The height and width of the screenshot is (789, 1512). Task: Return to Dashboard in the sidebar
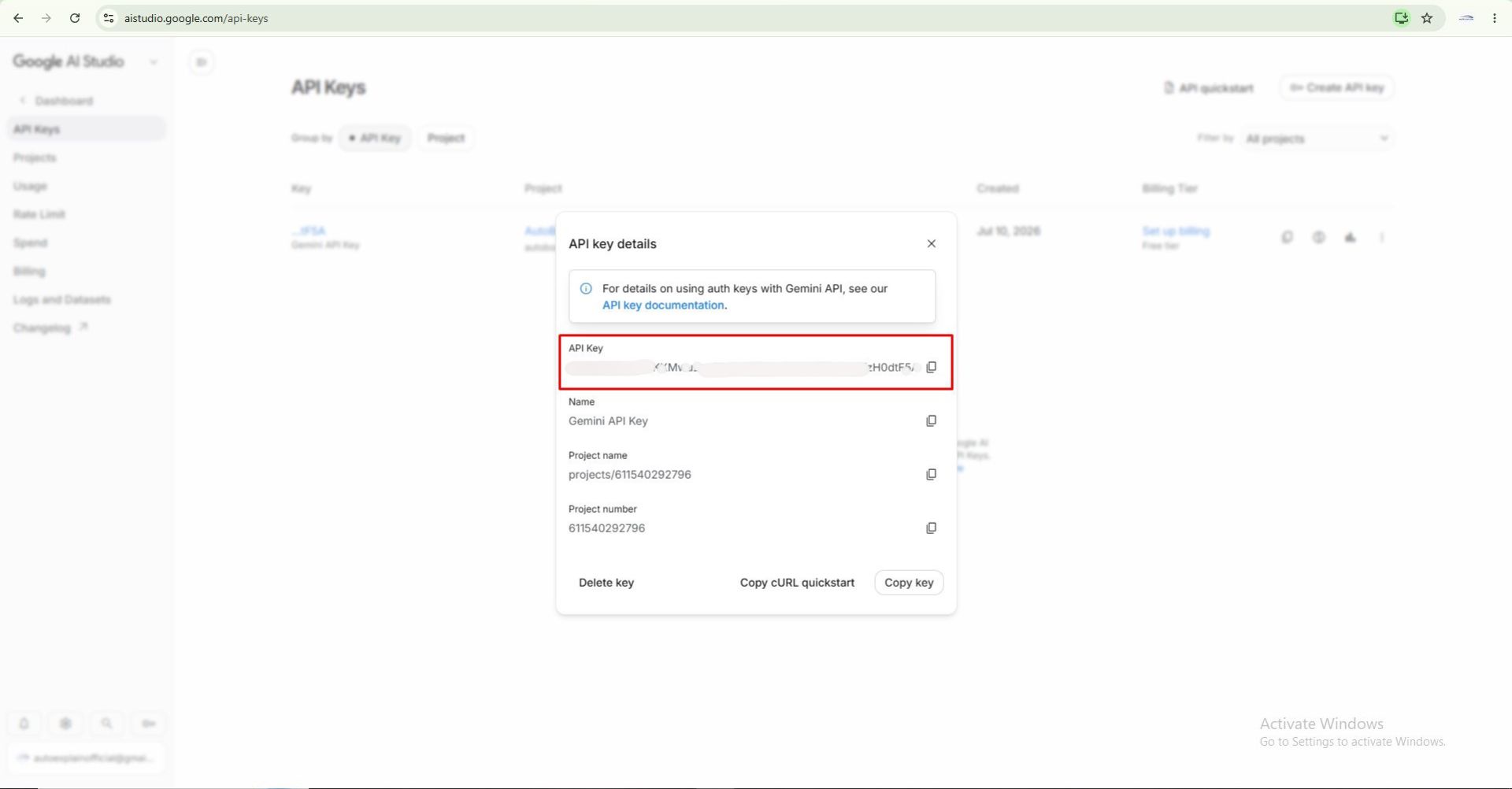[56, 101]
